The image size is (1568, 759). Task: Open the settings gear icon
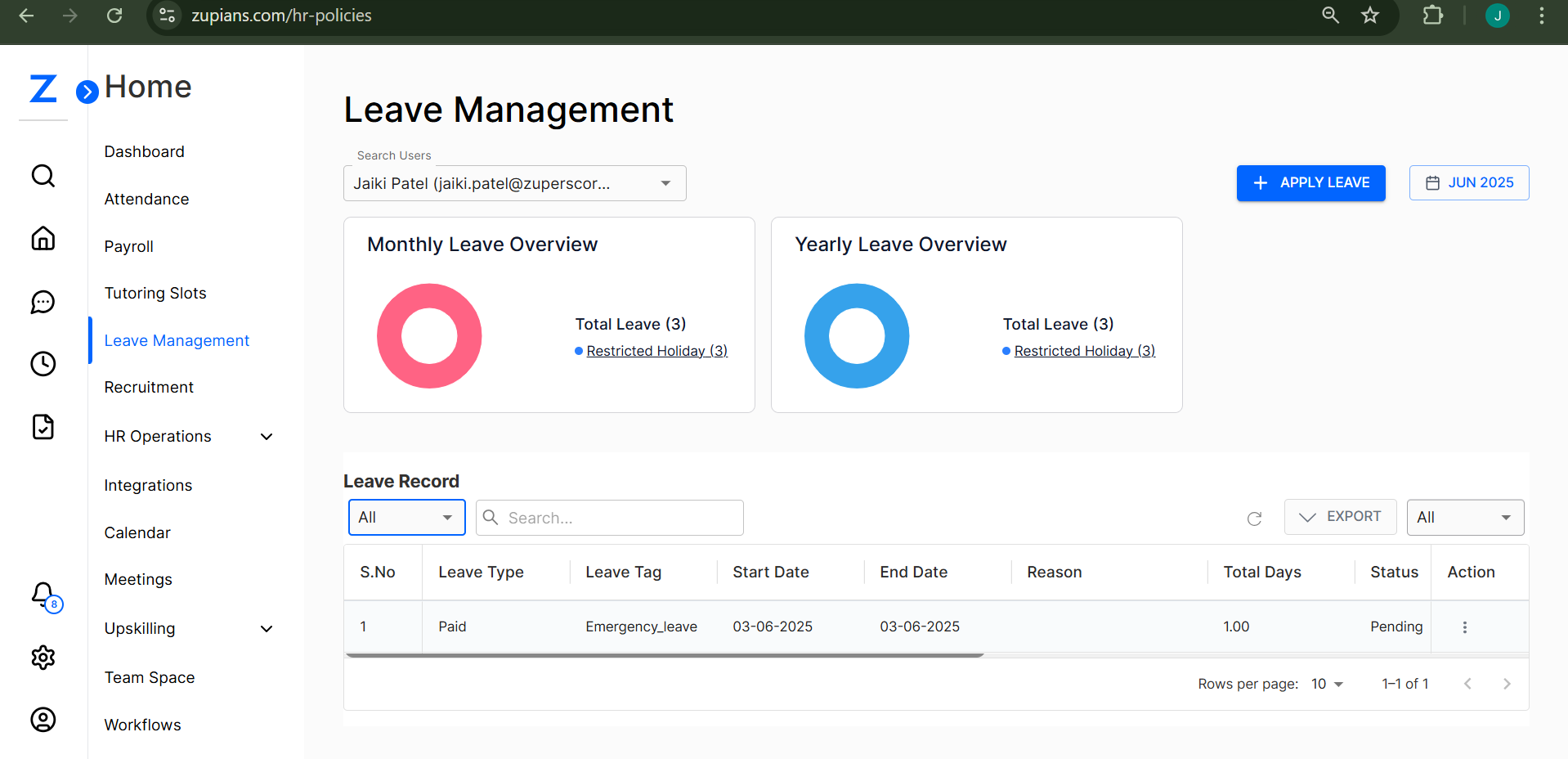click(43, 658)
